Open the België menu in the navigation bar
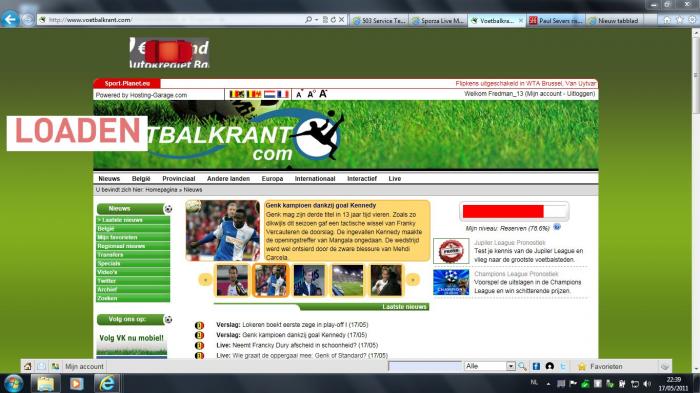 pyautogui.click(x=141, y=179)
